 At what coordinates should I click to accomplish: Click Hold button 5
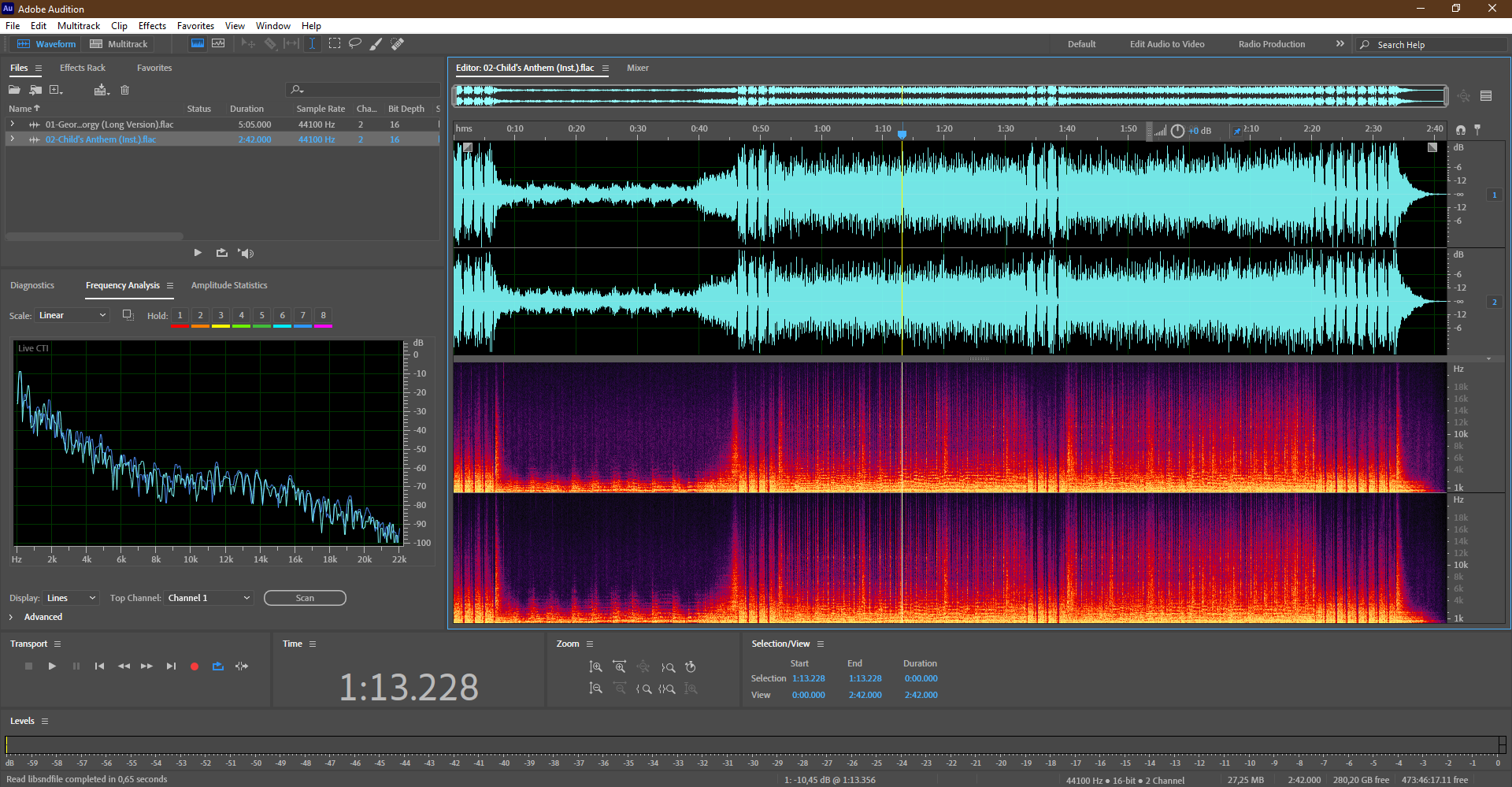tap(262, 316)
